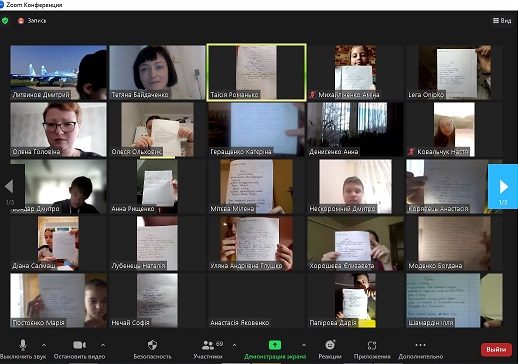This screenshot has height=364, width=518.
Task: Select video tile of Олеся Ольховик
Action: 157,129
